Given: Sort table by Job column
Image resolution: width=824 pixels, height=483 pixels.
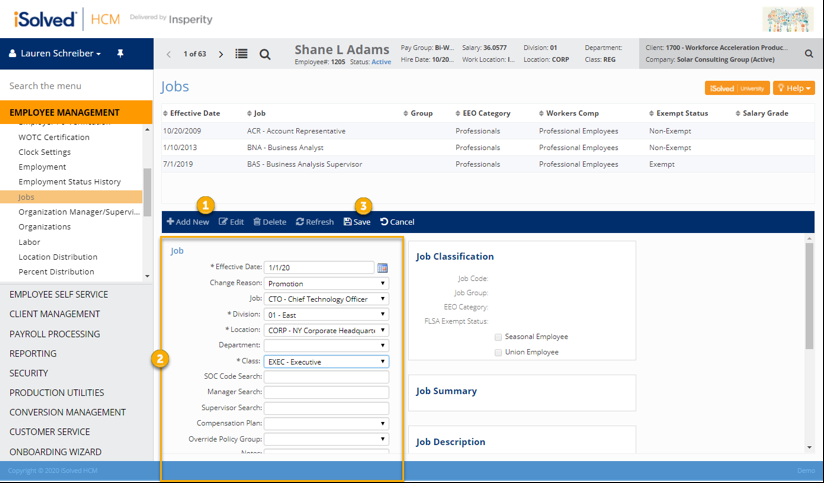Looking at the screenshot, I should tap(256, 113).
